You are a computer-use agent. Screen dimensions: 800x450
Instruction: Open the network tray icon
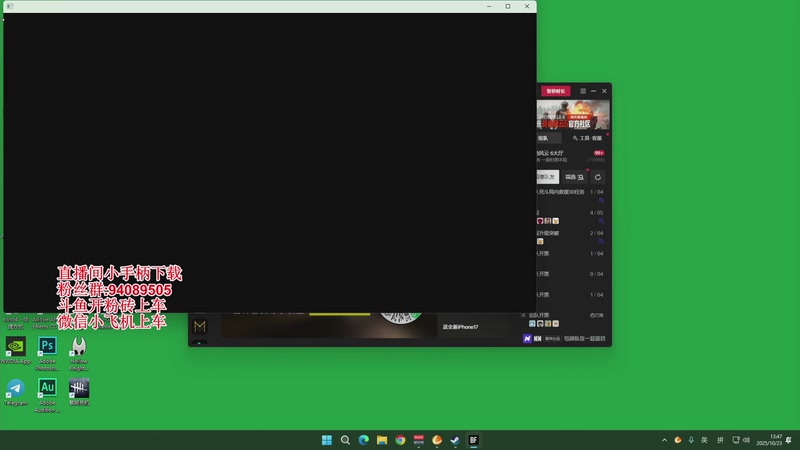(x=736, y=440)
